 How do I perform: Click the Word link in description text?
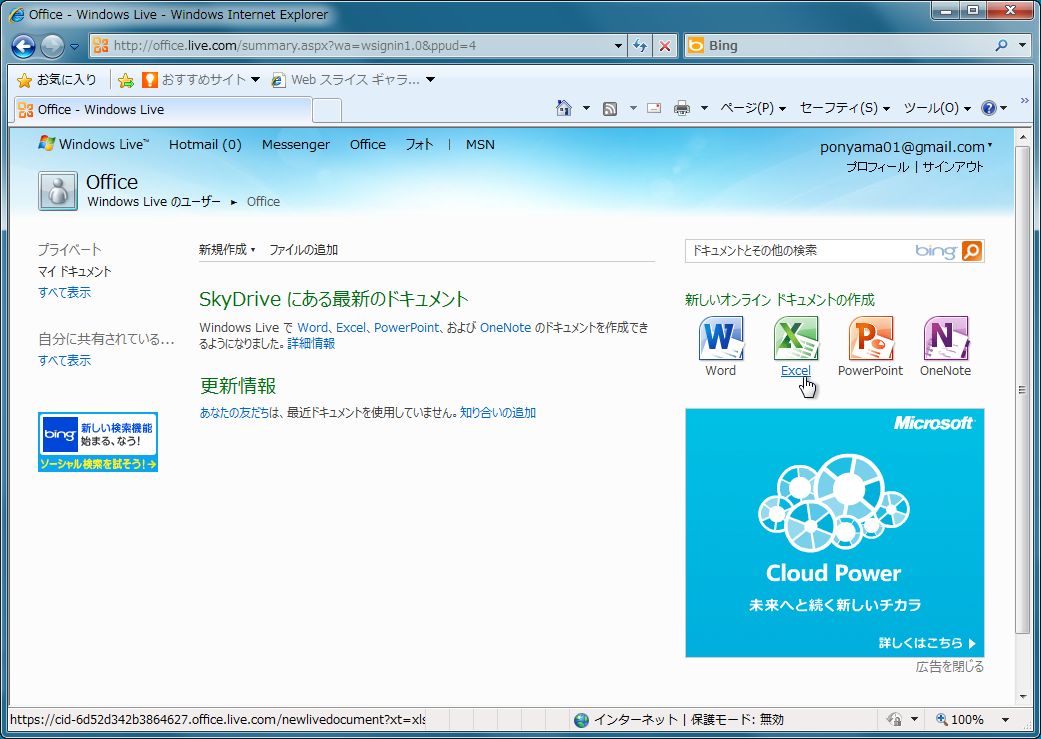tap(312, 327)
